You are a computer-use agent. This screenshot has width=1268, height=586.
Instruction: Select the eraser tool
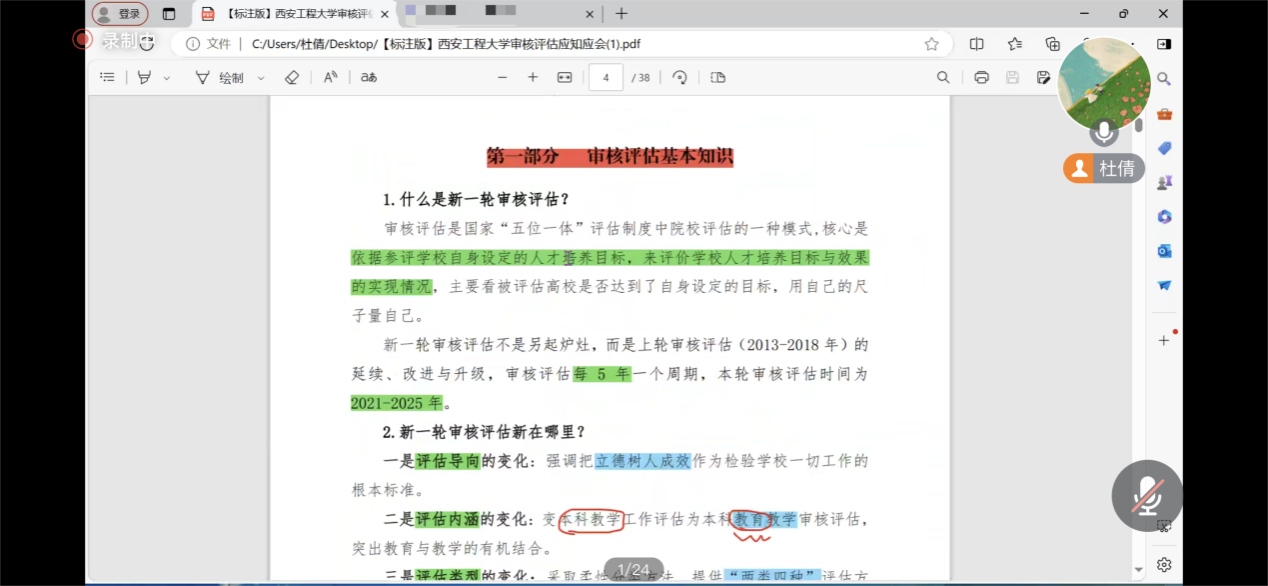[292, 78]
